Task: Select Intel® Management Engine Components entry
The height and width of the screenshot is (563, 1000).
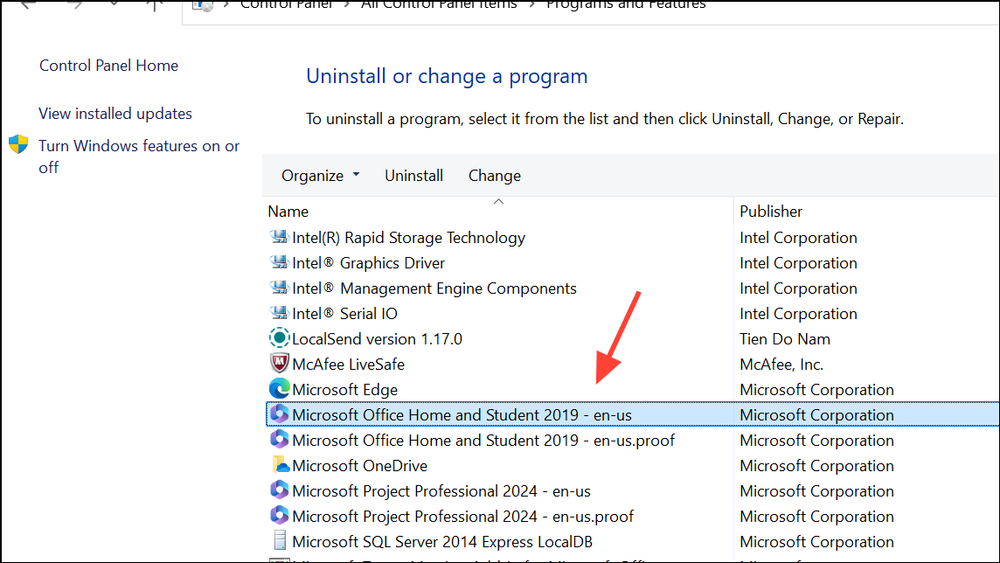Action: (434, 288)
